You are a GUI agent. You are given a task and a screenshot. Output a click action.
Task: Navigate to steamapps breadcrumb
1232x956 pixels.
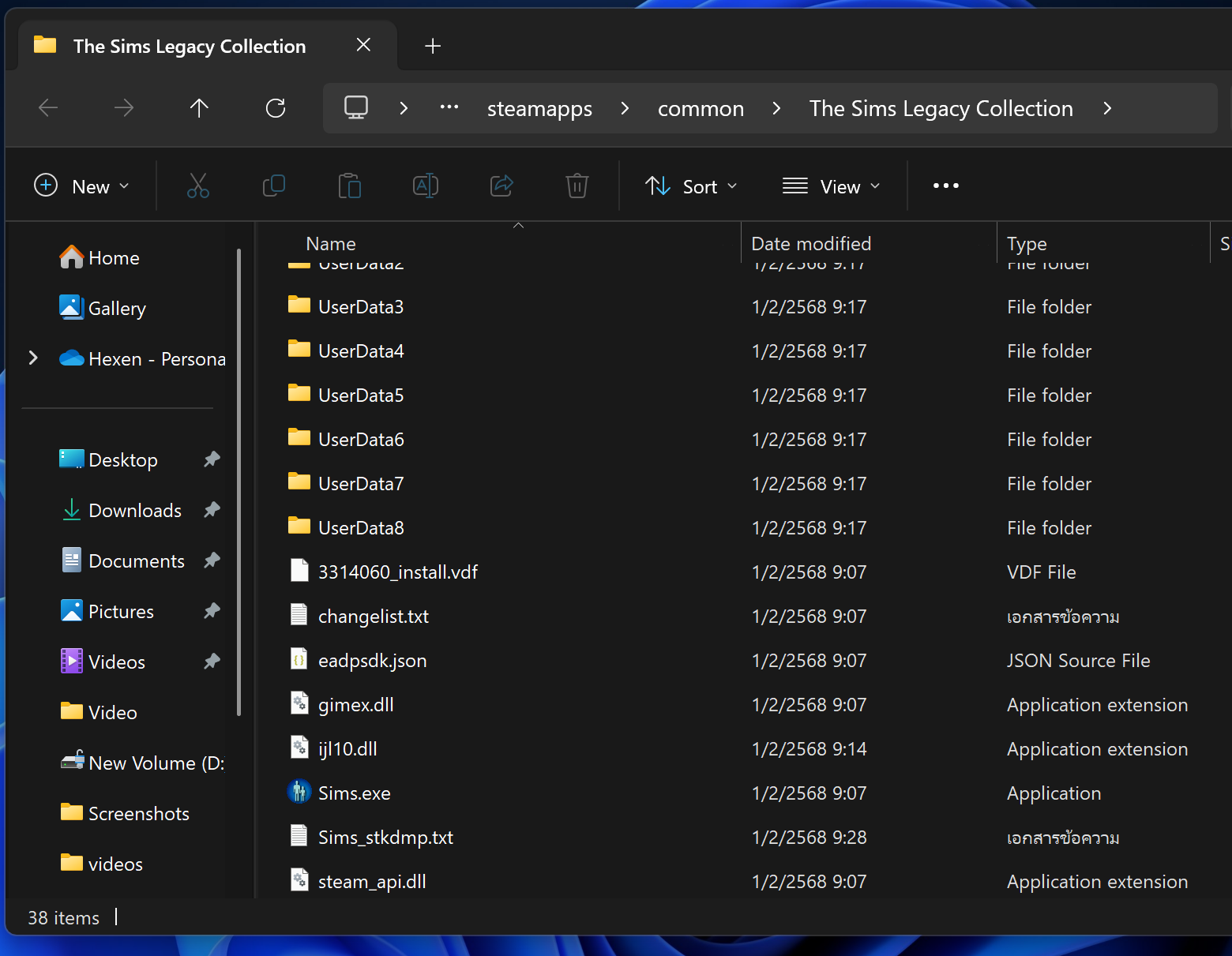coord(539,109)
